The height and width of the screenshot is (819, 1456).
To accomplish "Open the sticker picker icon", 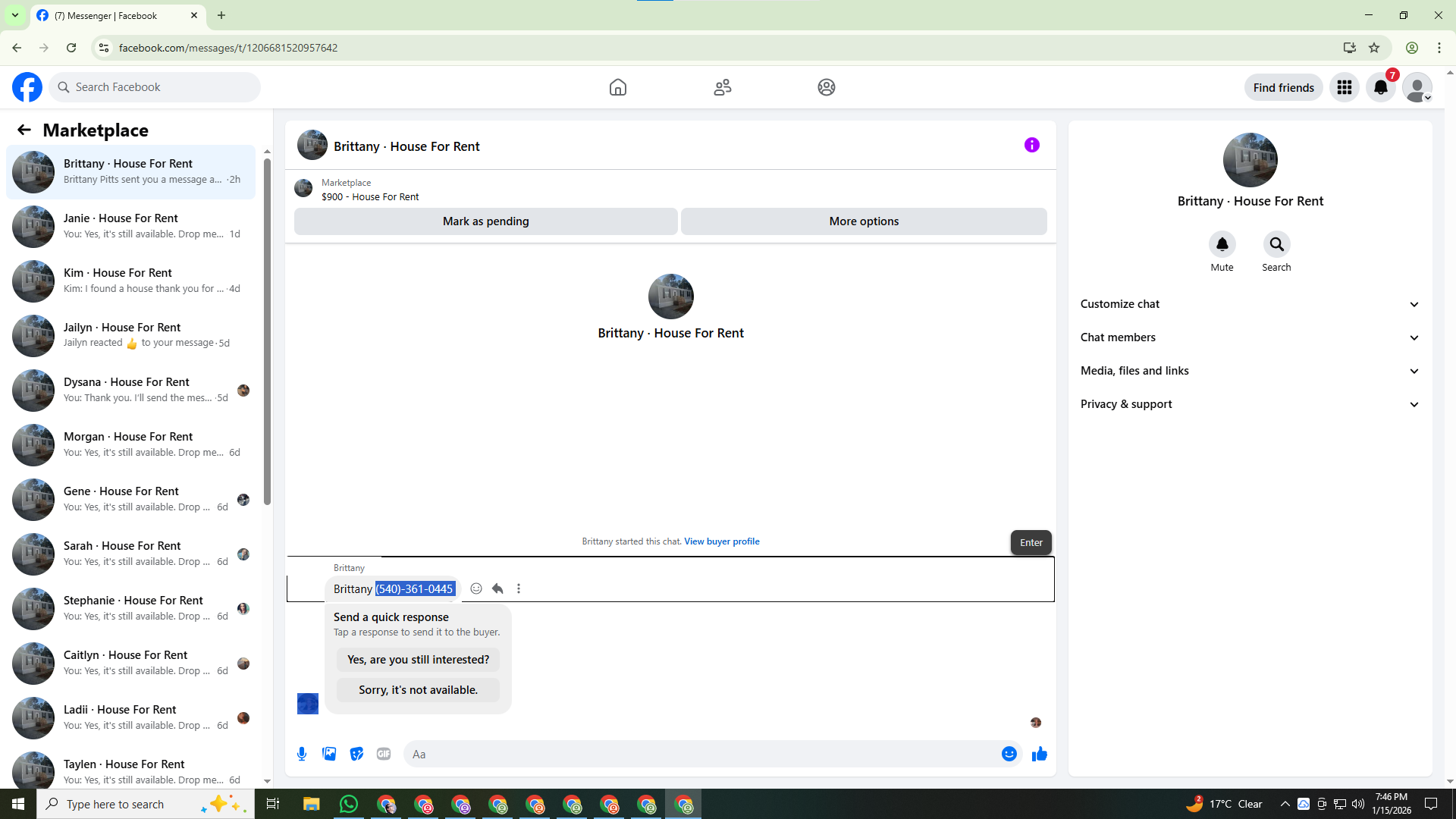I will (x=356, y=754).
